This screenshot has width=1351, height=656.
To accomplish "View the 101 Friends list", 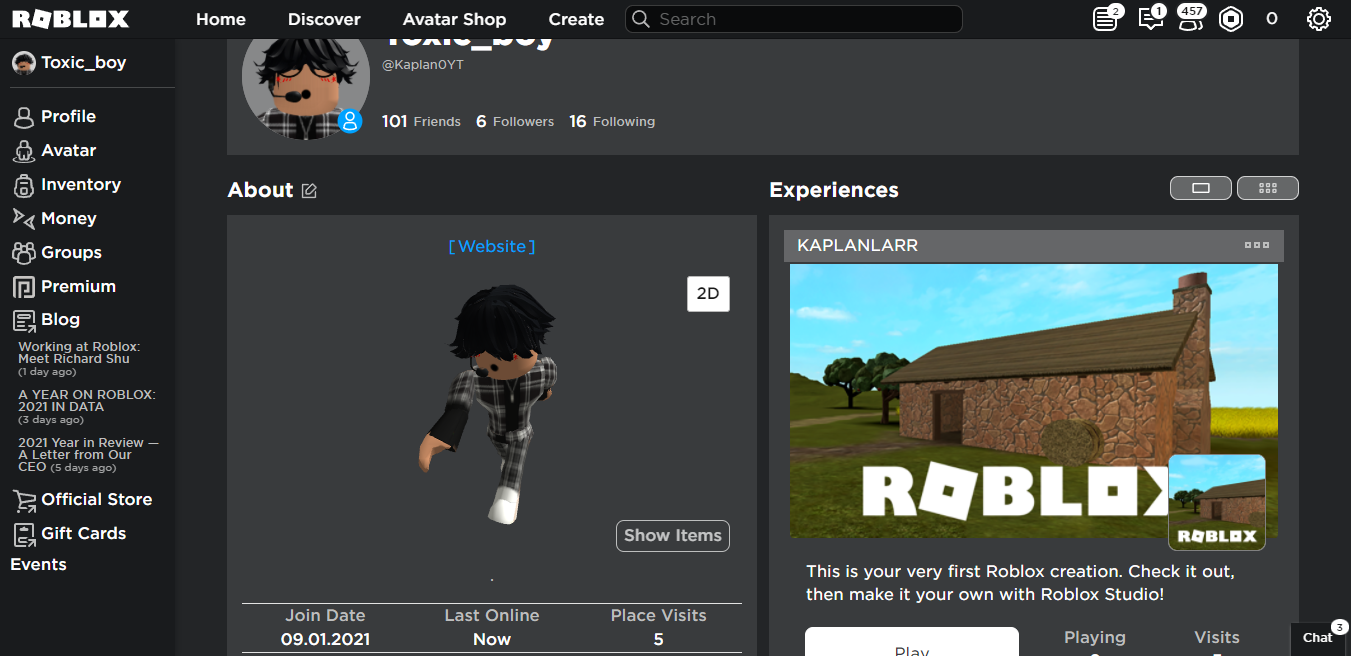I will [x=421, y=121].
